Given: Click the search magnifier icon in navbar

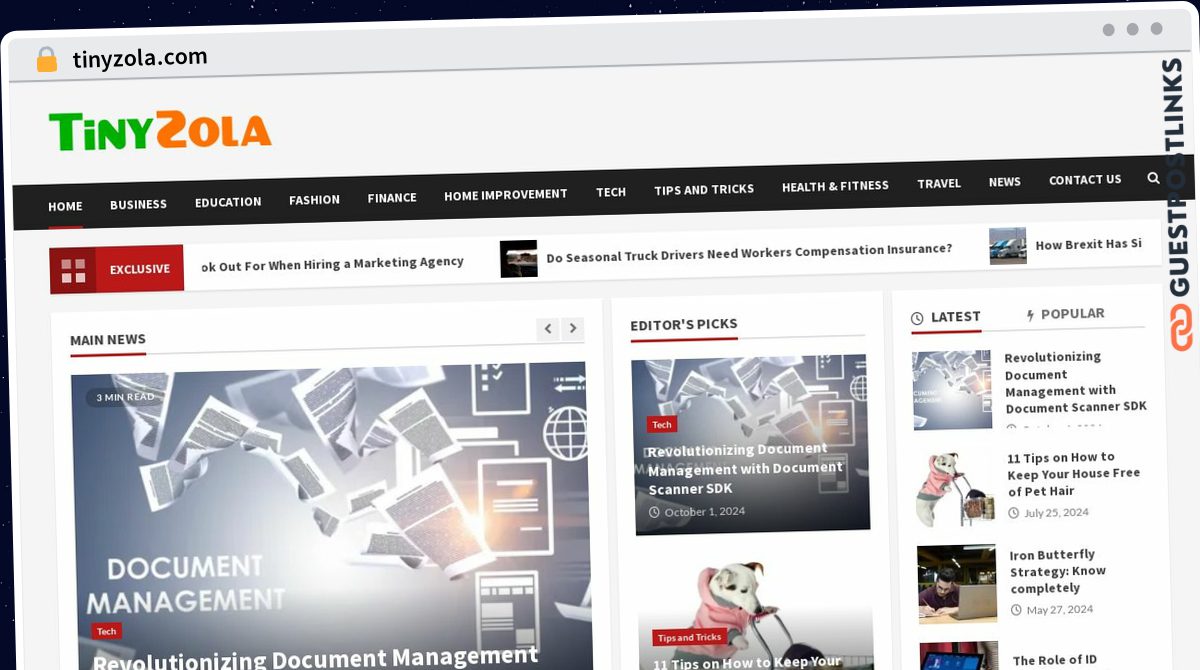Looking at the screenshot, I should (1153, 178).
